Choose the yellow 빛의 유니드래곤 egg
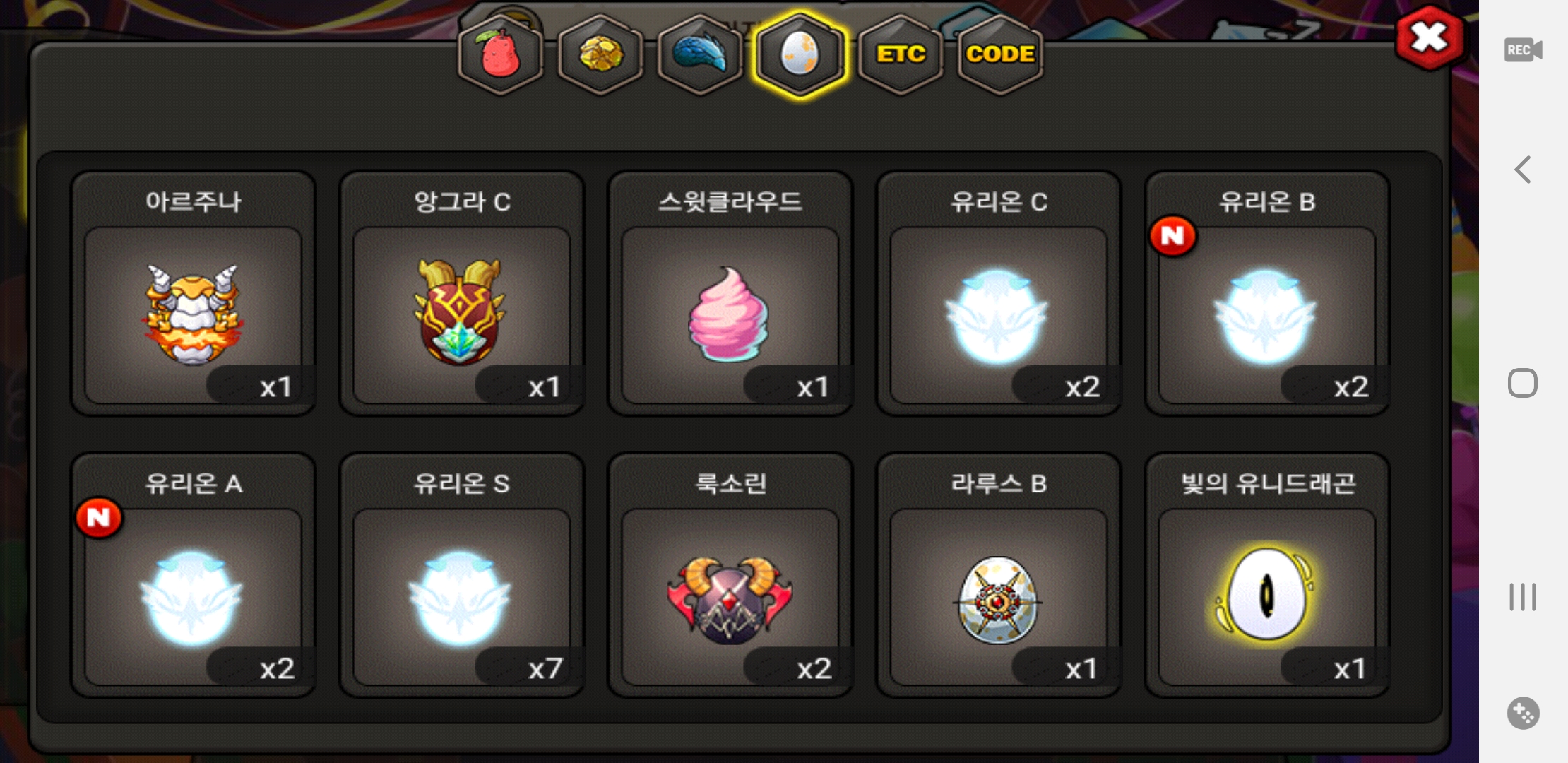 (x=1266, y=575)
